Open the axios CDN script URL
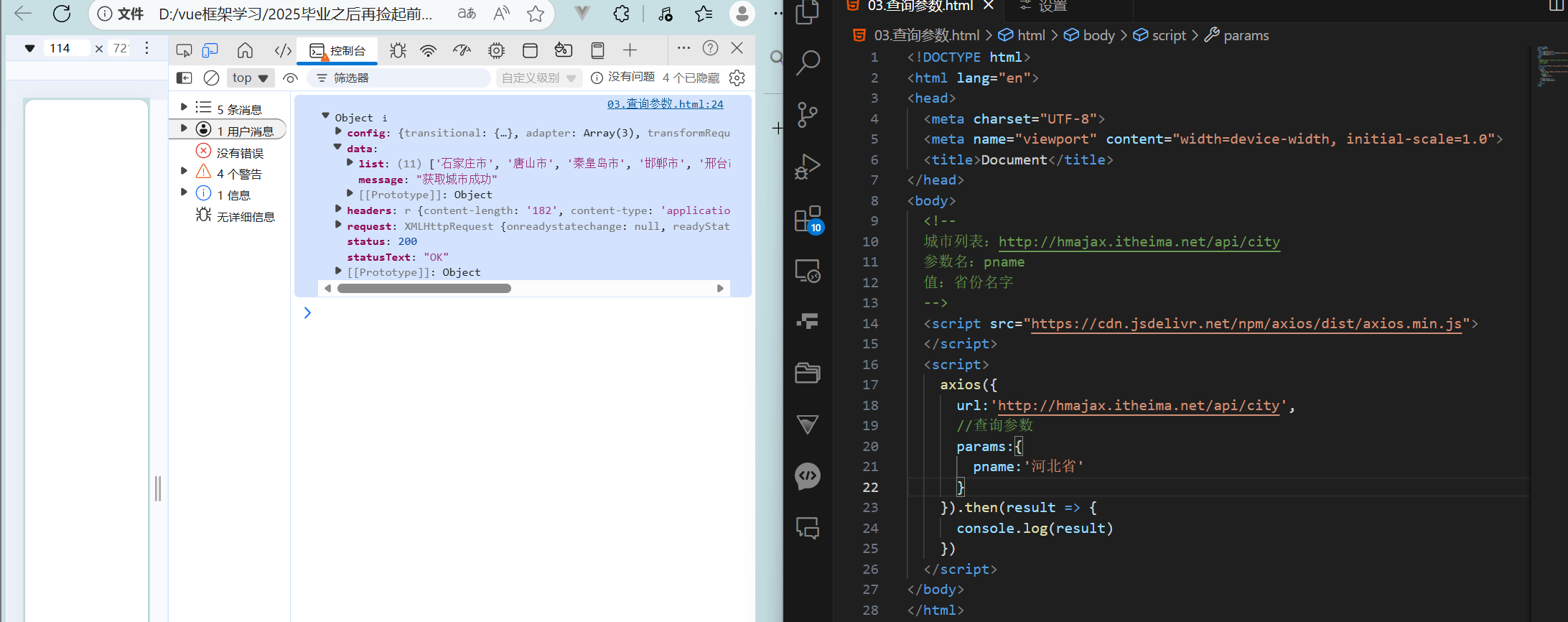 click(1246, 324)
